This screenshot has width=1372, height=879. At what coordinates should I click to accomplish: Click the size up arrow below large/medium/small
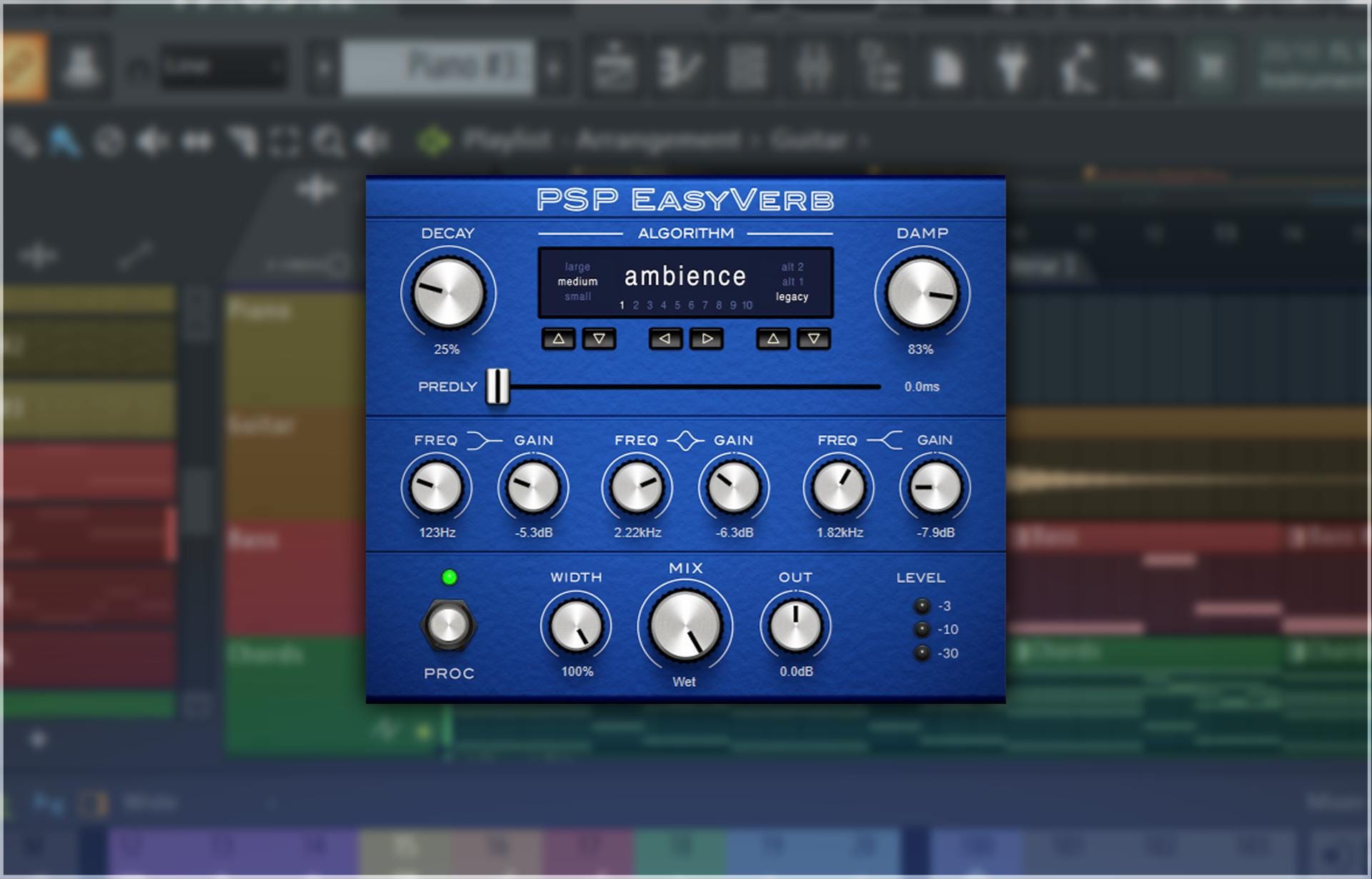(559, 339)
